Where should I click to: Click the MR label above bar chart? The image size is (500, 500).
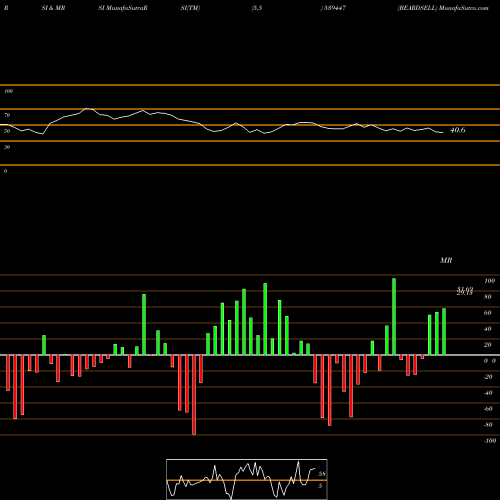click(446, 260)
